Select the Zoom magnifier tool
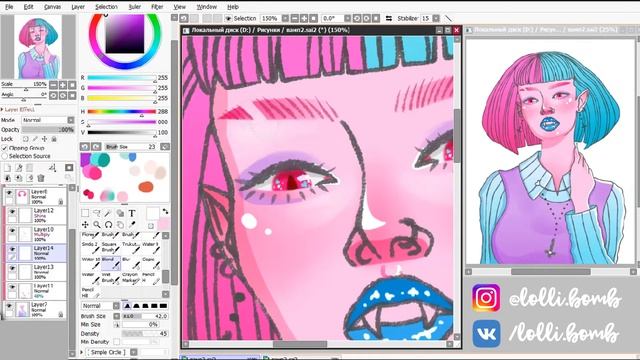This screenshot has height=360, width=640. (97, 224)
